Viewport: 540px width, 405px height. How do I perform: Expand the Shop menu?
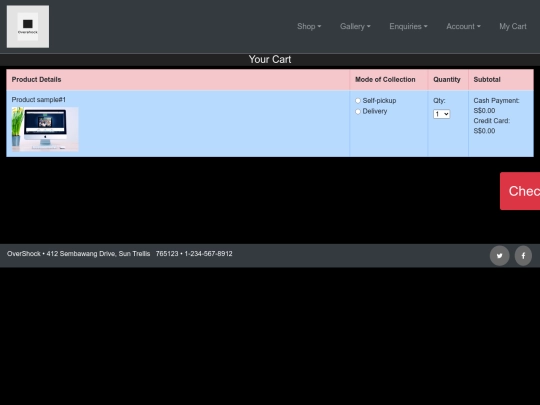tap(309, 27)
